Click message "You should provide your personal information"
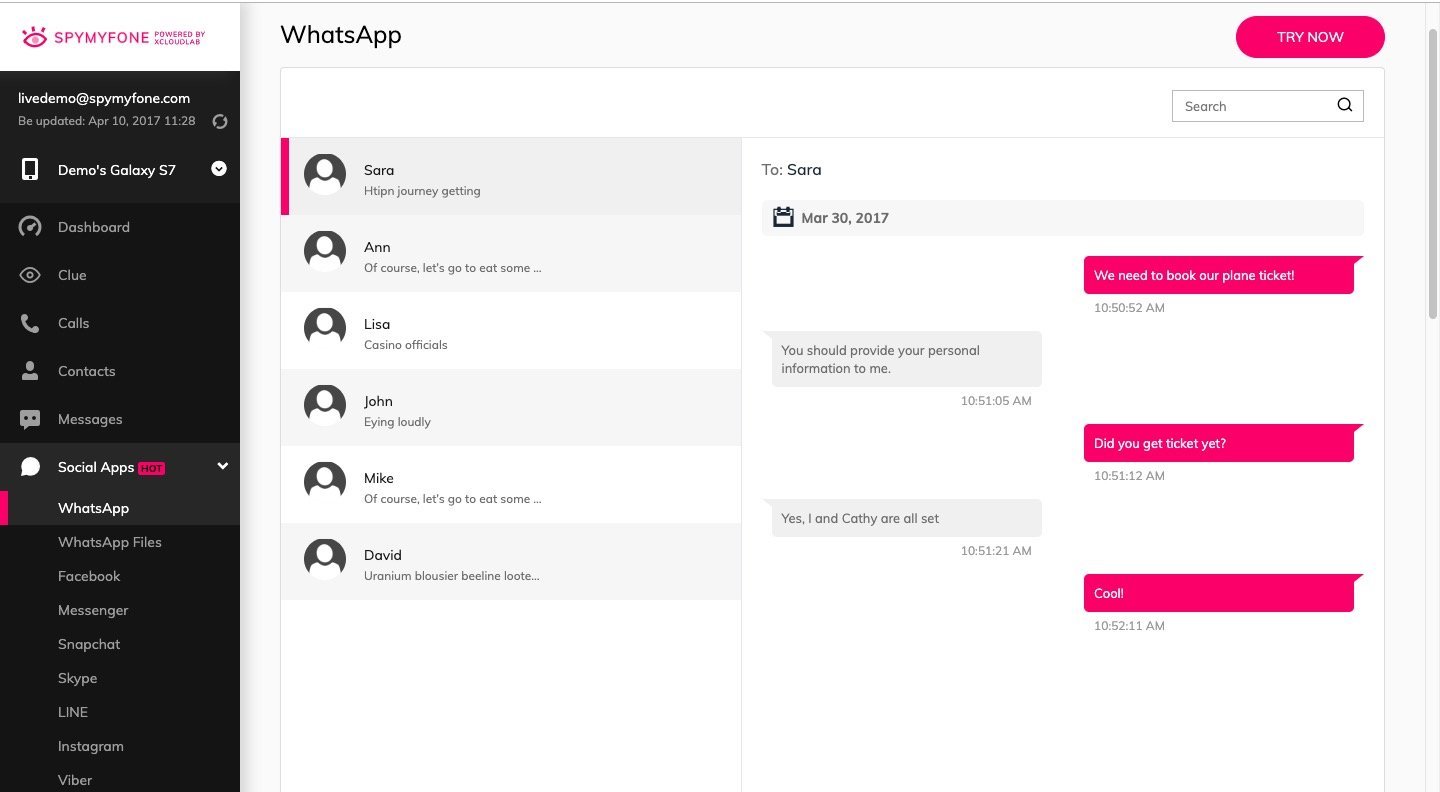Viewport: 1440px width, 792px height. coord(907,359)
